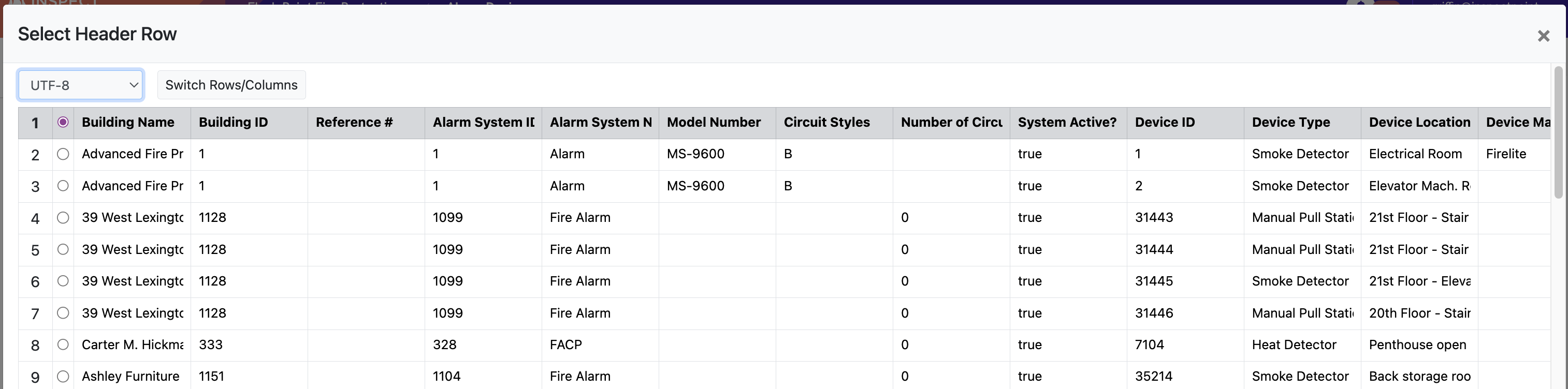Select row 8 radio button as header
Viewport: 1568px width, 389px height.
pos(63,345)
